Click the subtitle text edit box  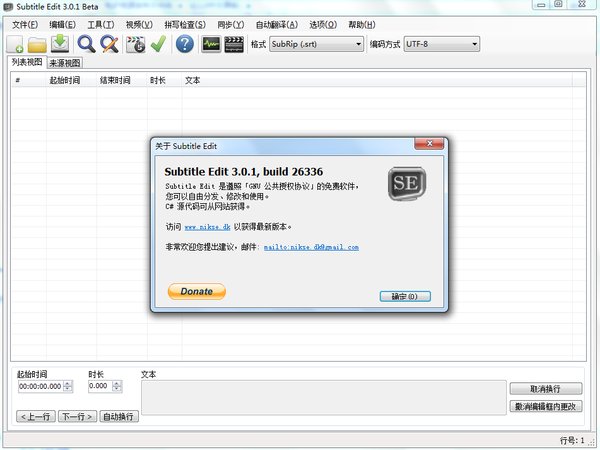coord(324,398)
